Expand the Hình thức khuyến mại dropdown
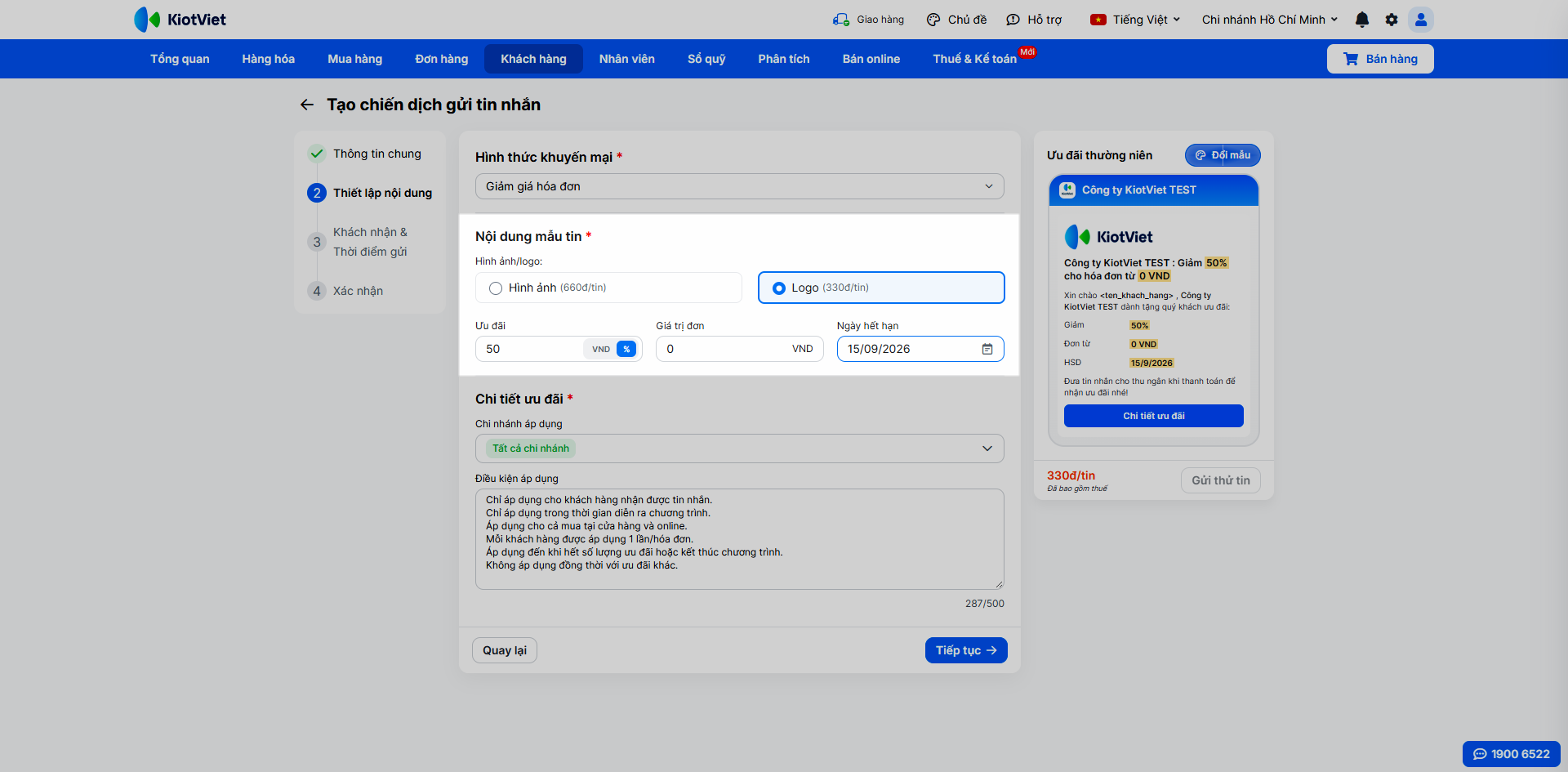Image resolution: width=1568 pixels, height=772 pixels. (x=740, y=186)
